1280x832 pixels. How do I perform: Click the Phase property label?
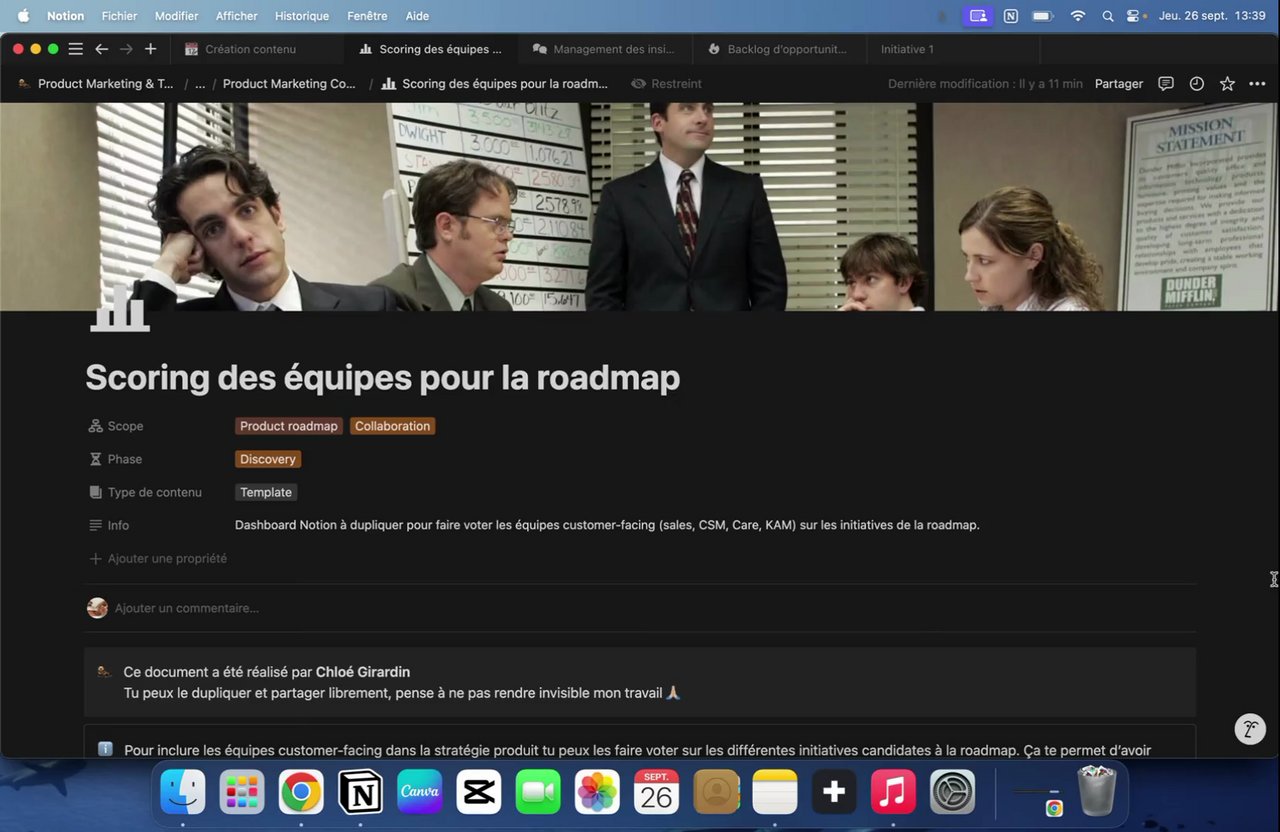[x=115, y=459]
